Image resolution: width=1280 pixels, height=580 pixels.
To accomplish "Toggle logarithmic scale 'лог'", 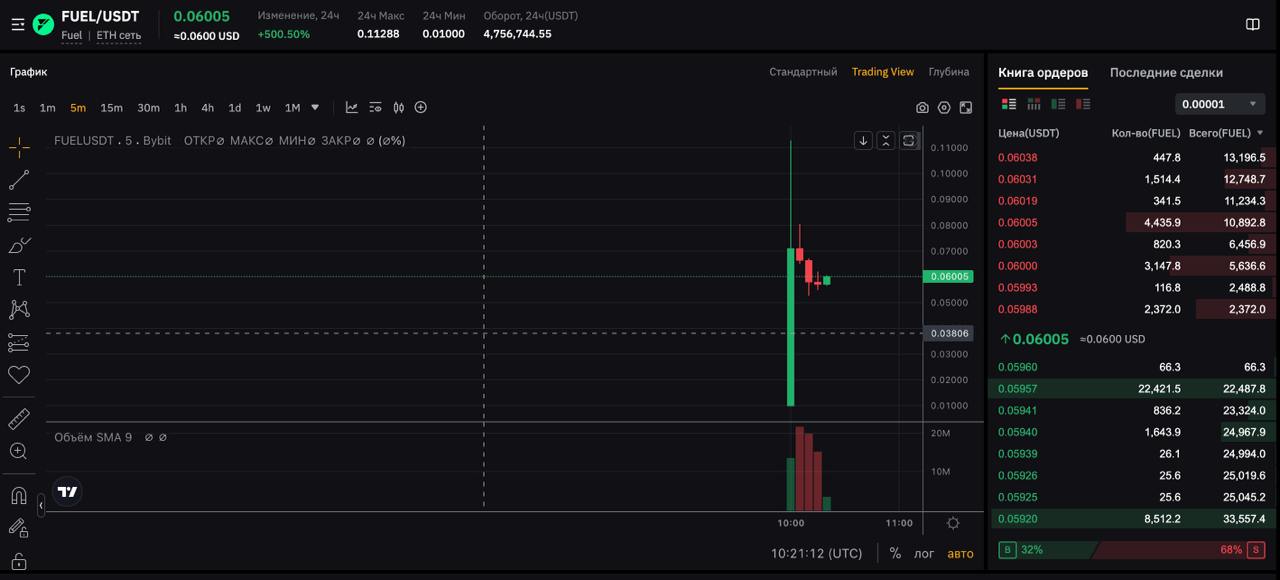I will coord(924,553).
